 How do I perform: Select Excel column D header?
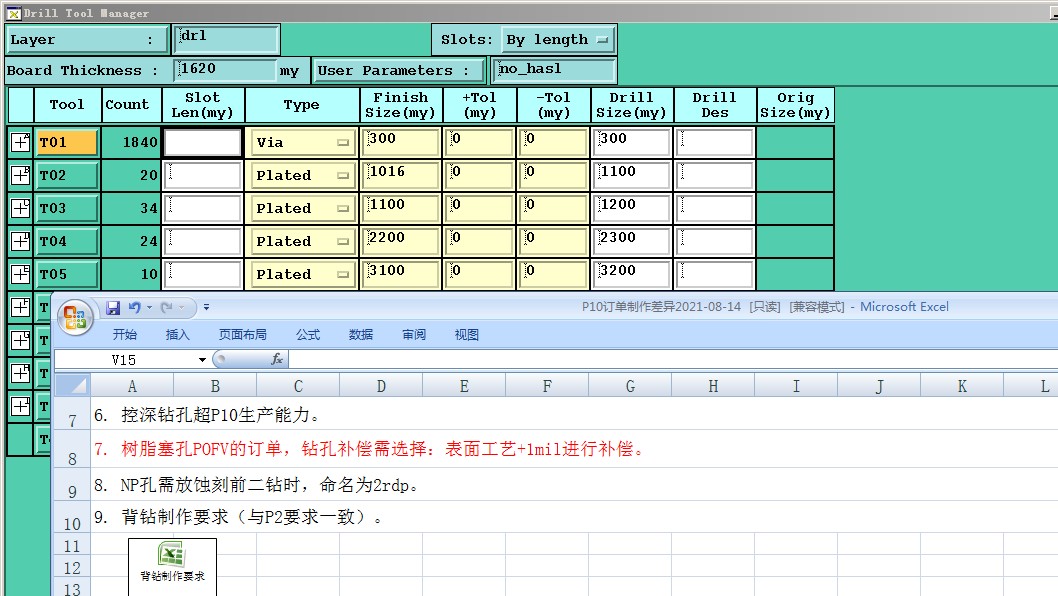click(381, 386)
